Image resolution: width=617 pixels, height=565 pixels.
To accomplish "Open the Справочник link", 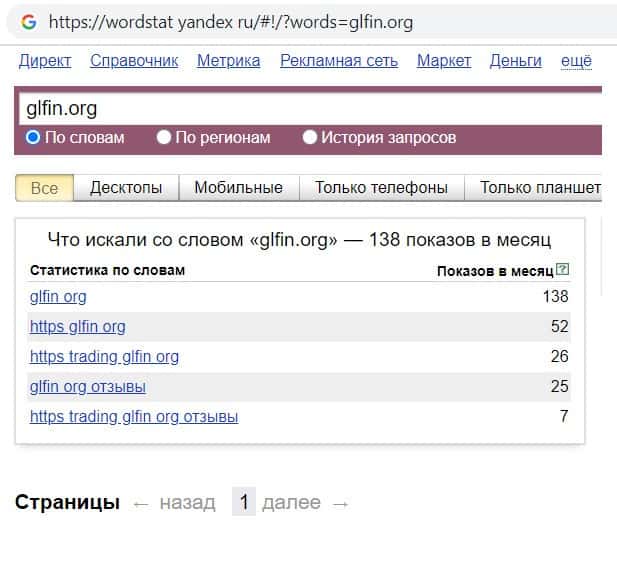I will pyautogui.click(x=134, y=61).
